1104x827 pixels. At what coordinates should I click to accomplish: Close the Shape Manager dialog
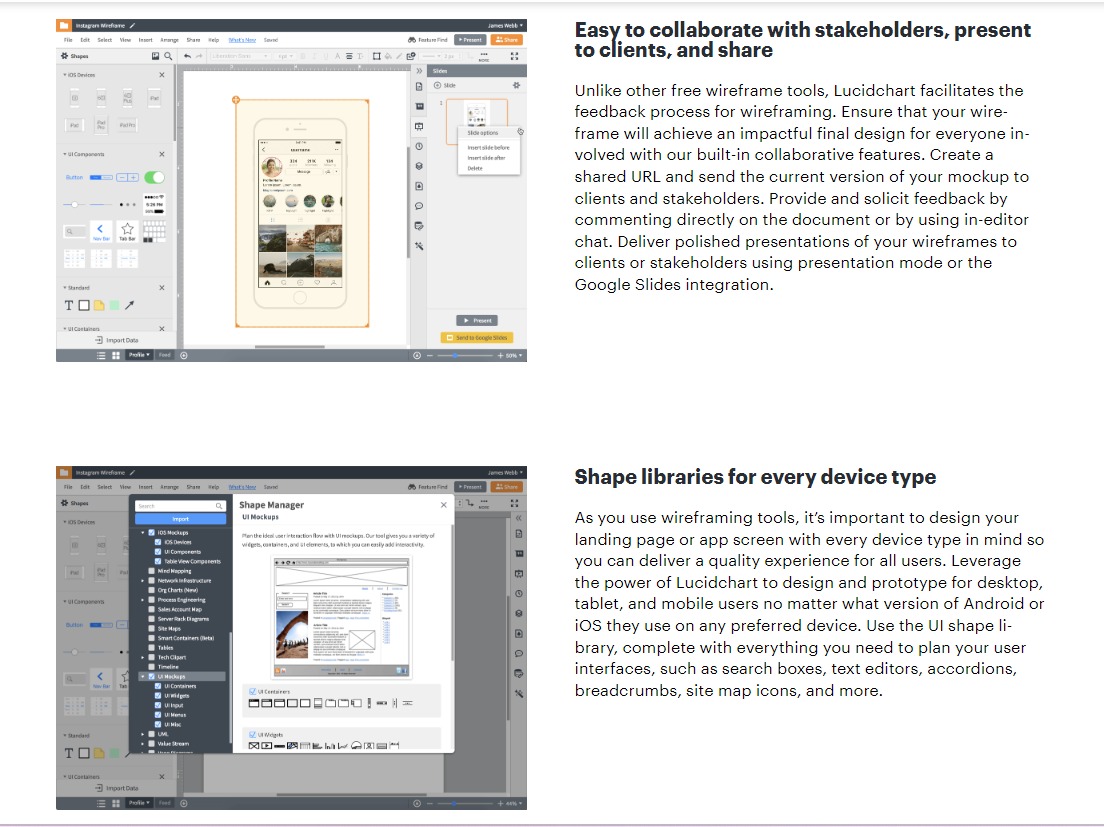click(444, 505)
